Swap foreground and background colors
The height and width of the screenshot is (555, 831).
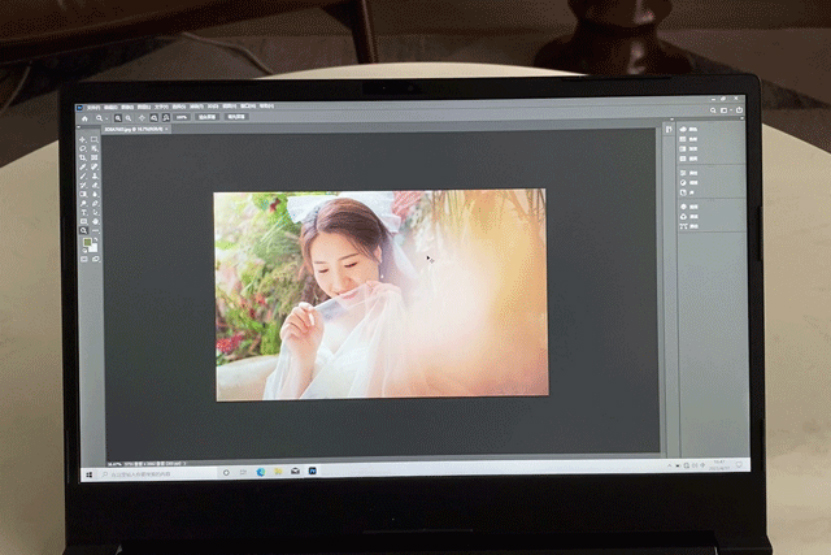click(95, 239)
